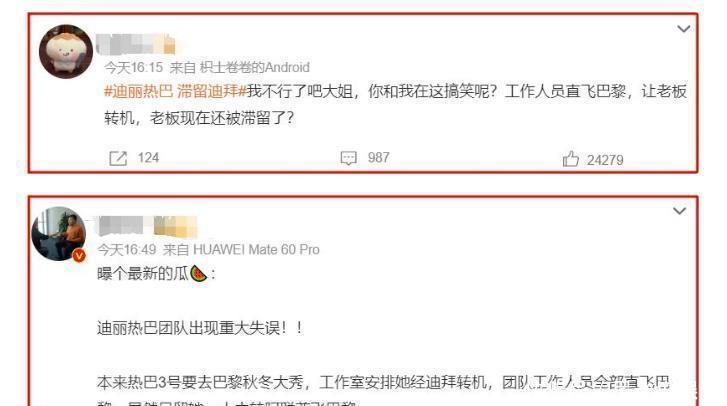The width and height of the screenshot is (727, 406).
Task: Open comments via the speech bubble icon
Action: pyautogui.click(x=348, y=158)
